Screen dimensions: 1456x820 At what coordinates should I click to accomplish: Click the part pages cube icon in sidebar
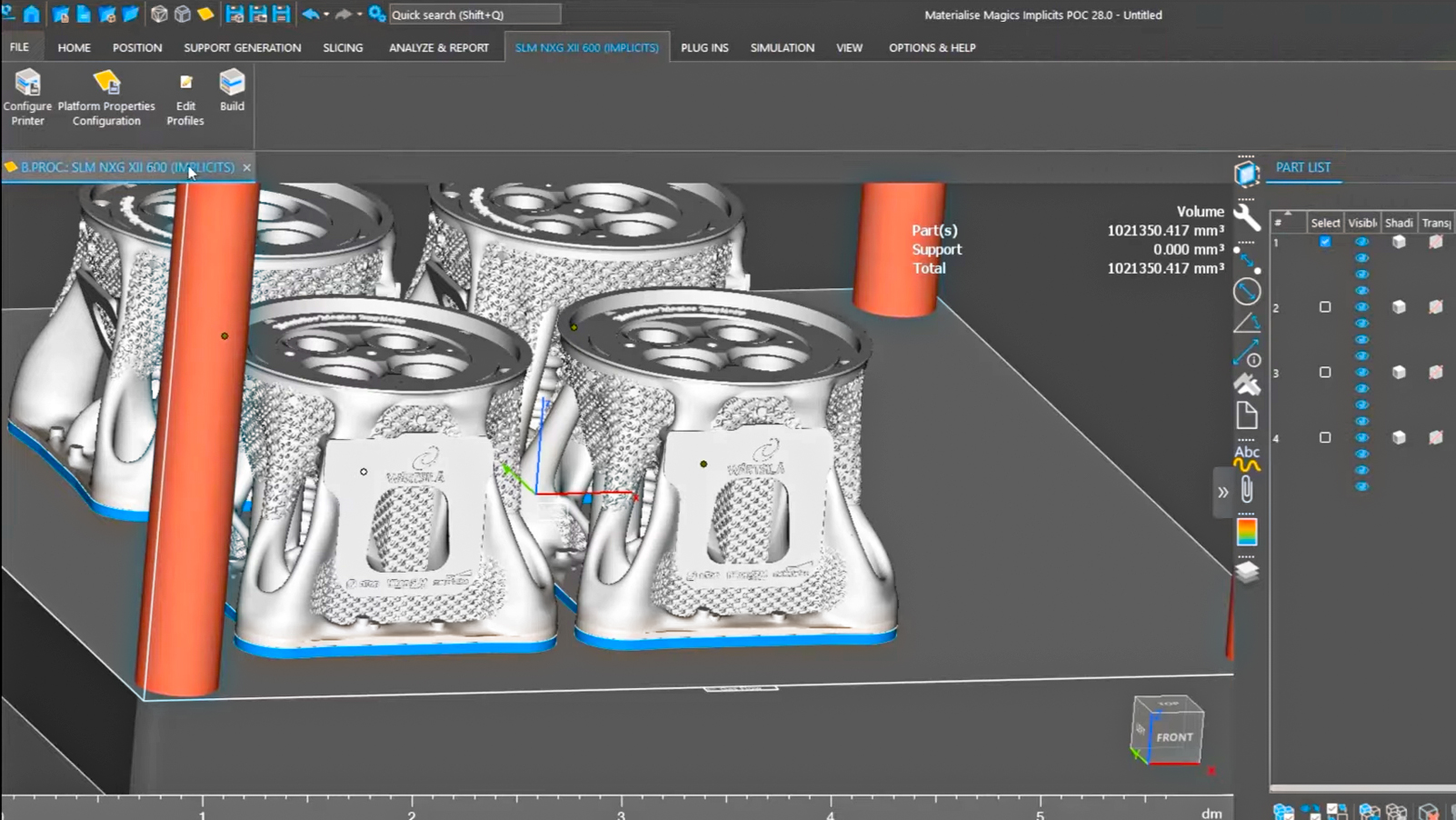pyautogui.click(x=1247, y=173)
